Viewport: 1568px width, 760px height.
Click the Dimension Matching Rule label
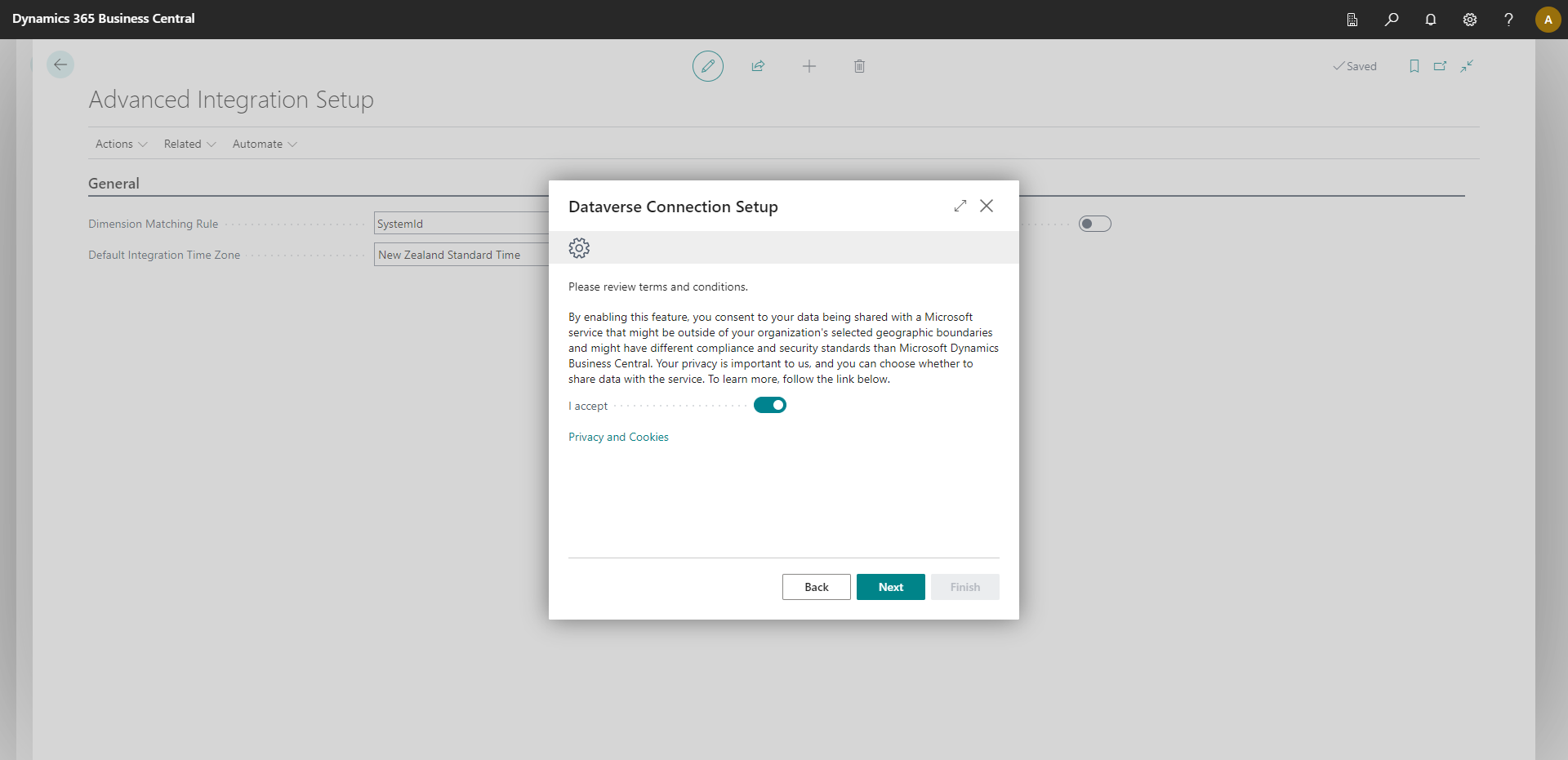(x=154, y=224)
